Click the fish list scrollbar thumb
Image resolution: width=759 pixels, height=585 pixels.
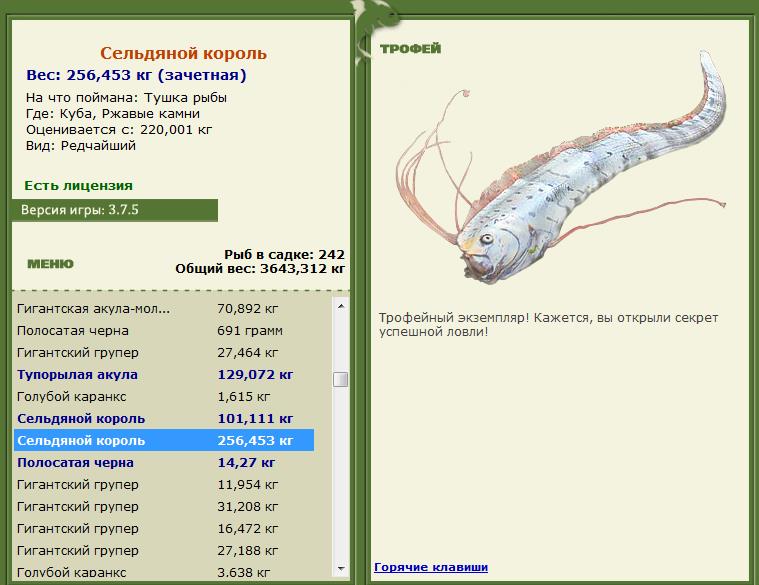click(x=341, y=379)
